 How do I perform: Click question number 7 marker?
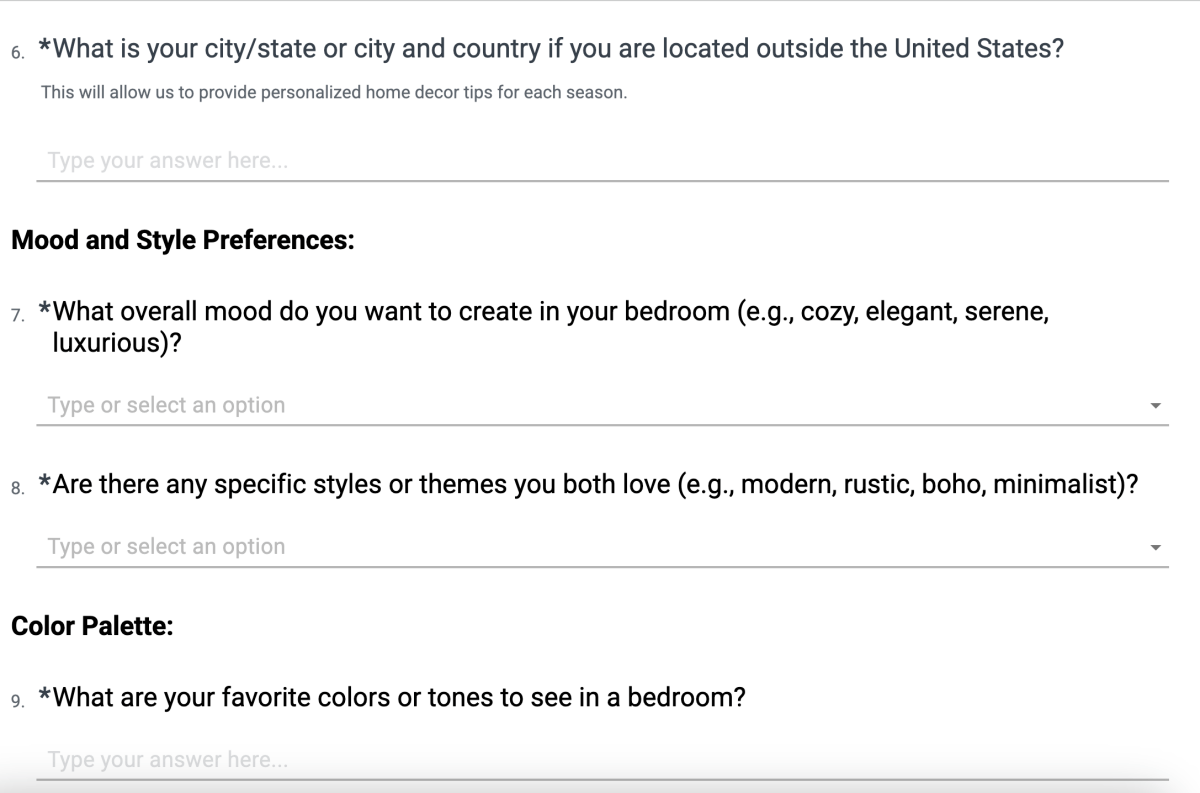point(17,316)
